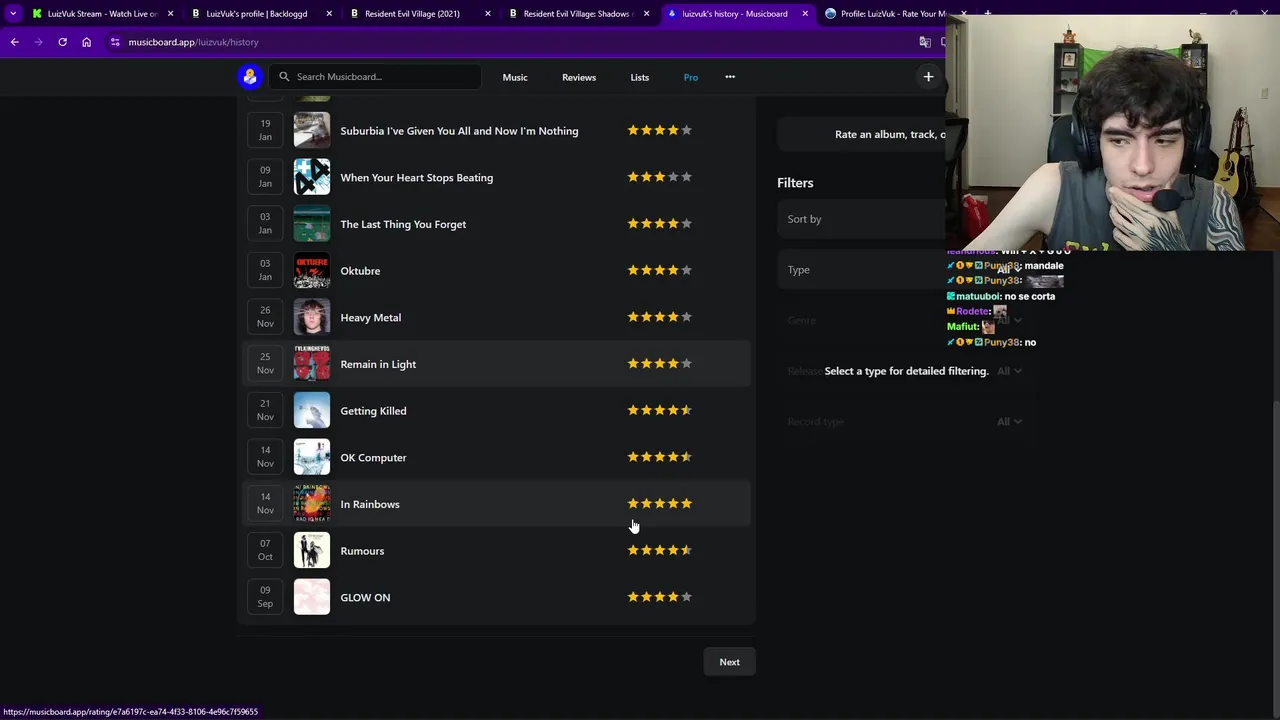Open the Pro link
Screen dimensions: 1280x720
(x=691, y=77)
